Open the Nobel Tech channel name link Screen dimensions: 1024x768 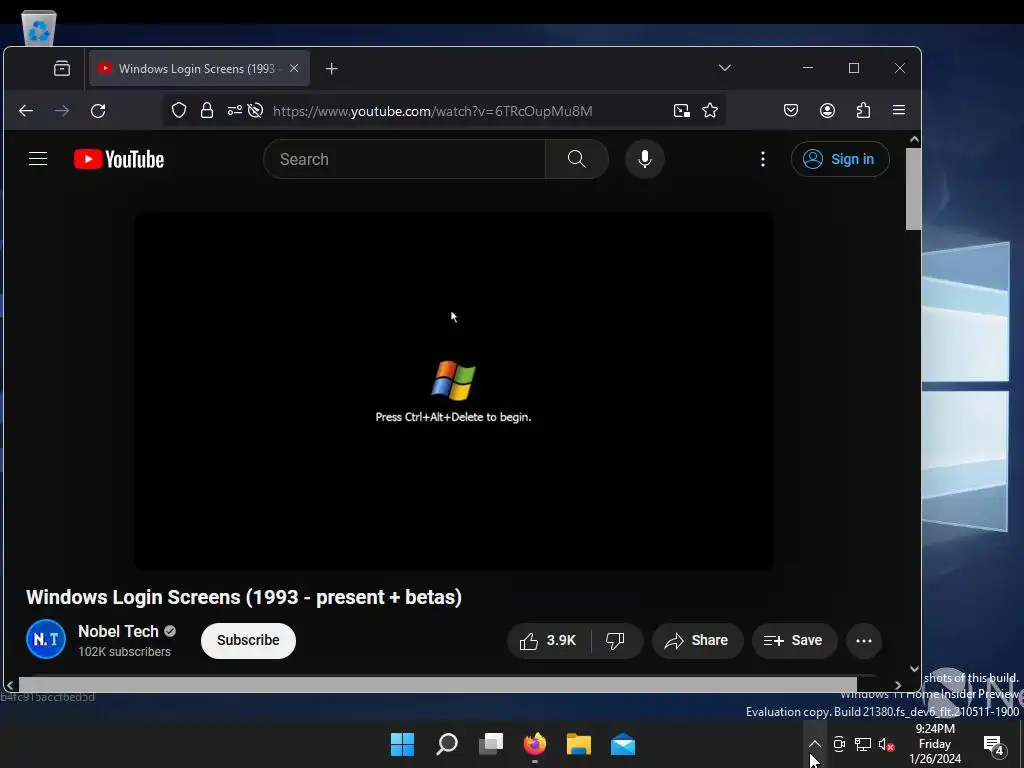click(118, 631)
